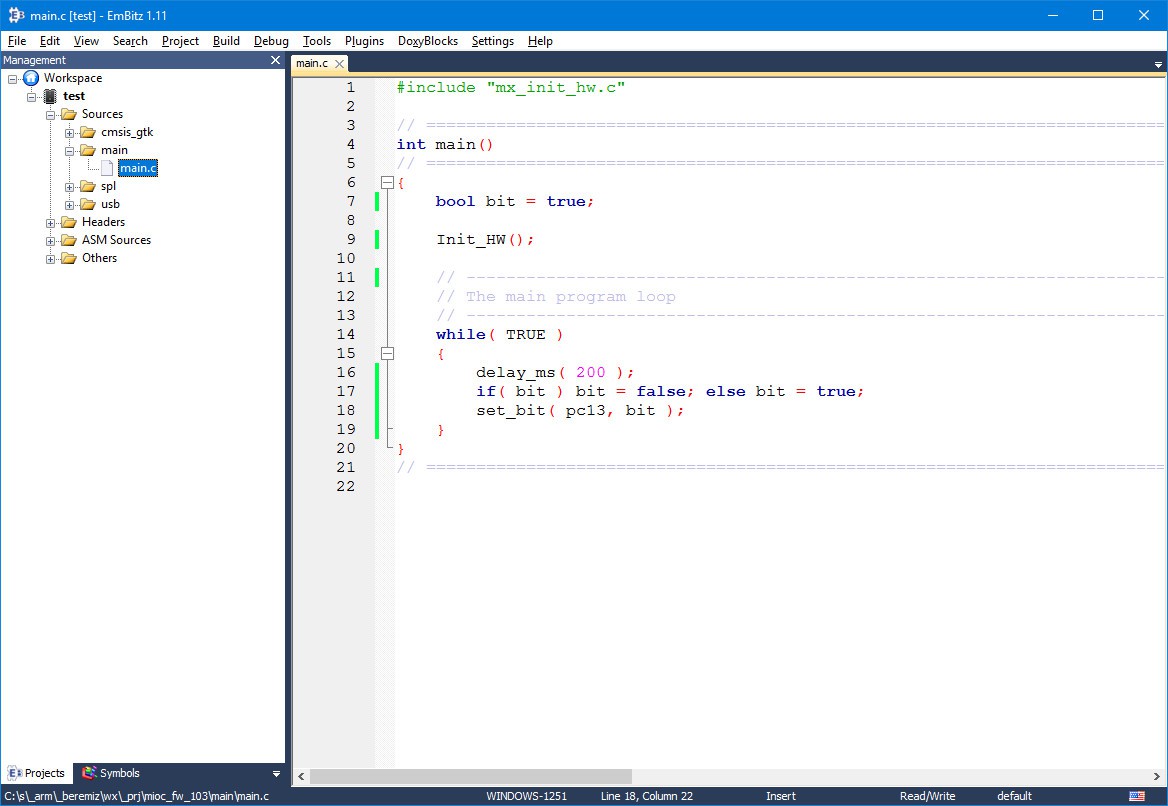This screenshot has width=1168, height=806.
Task: Click the EmBitz app icon in title bar
Action: [x=16, y=15]
